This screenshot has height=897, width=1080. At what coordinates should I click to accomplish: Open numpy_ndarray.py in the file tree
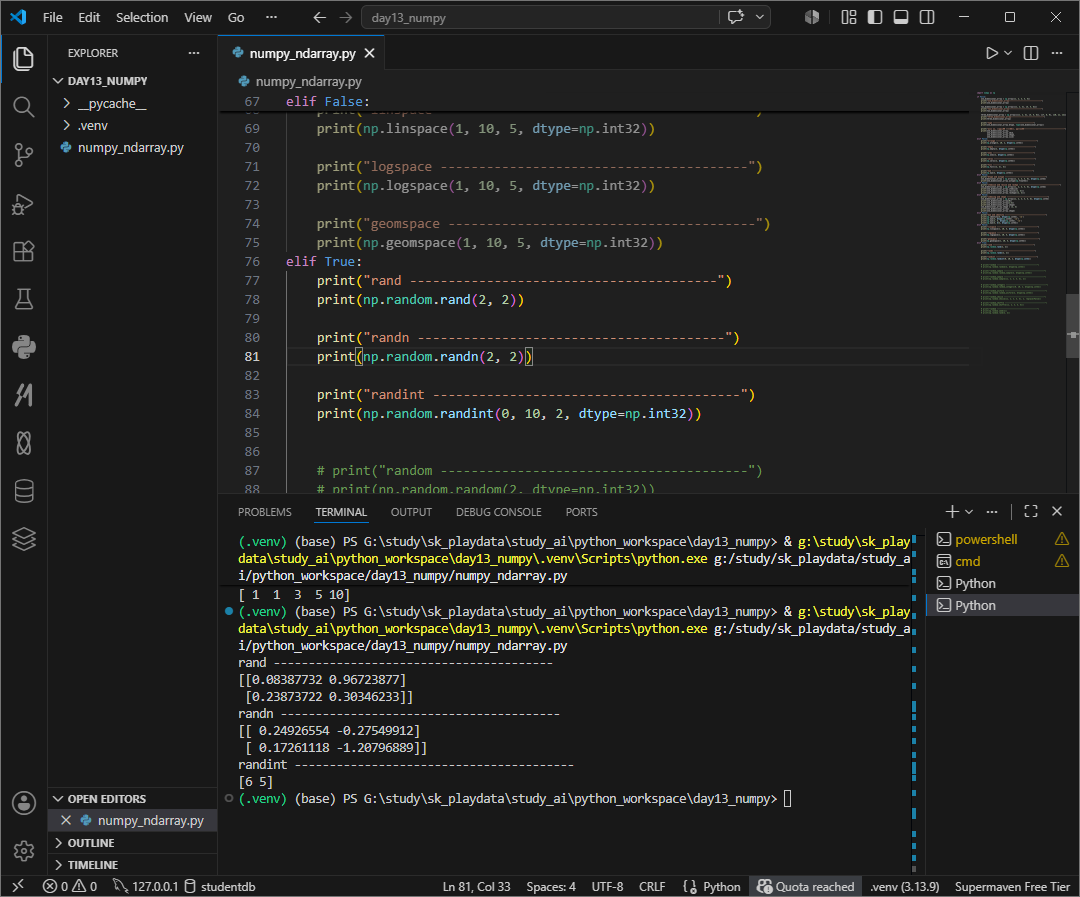[x=133, y=147]
